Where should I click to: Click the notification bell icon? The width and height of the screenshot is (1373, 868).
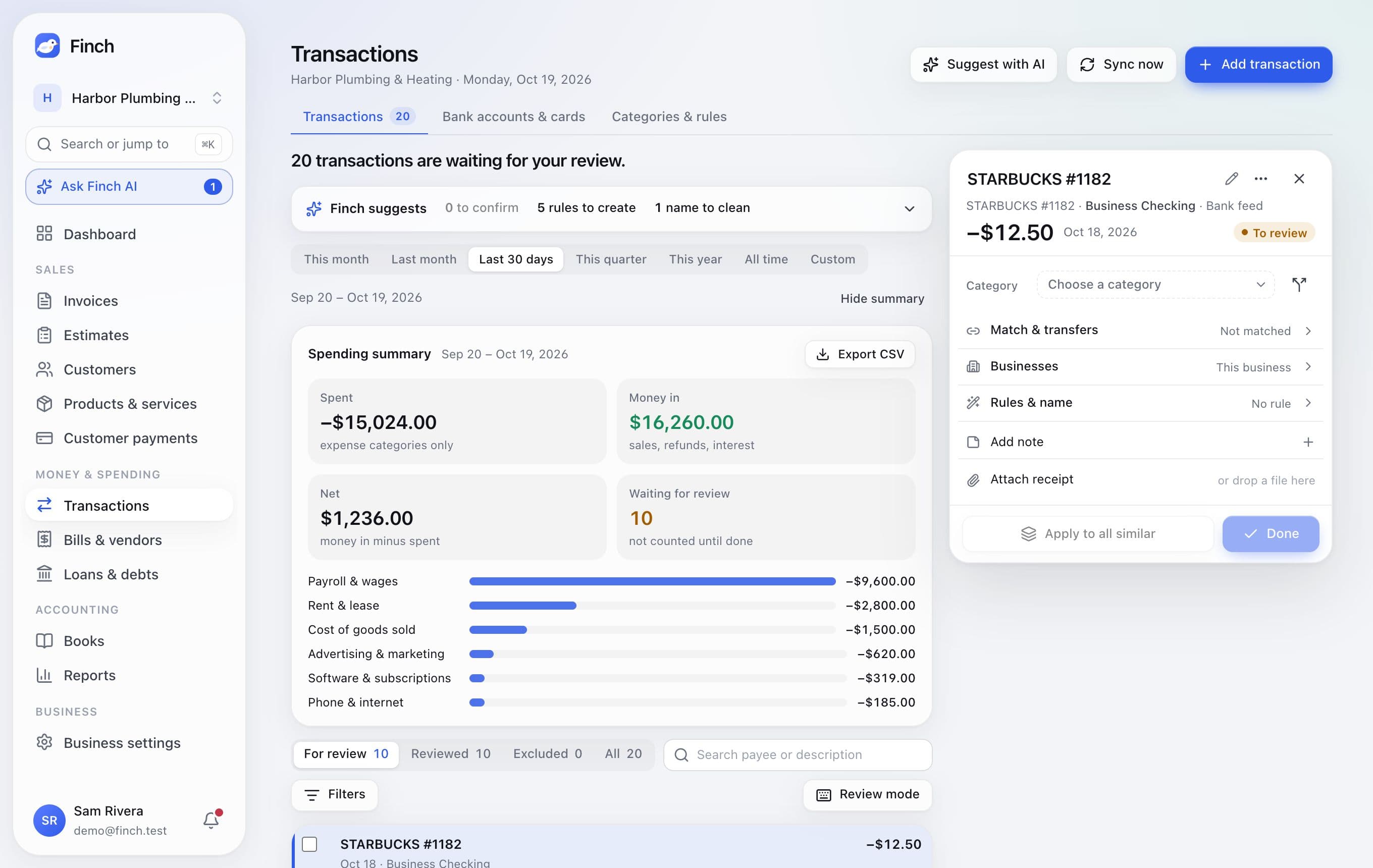point(212,820)
